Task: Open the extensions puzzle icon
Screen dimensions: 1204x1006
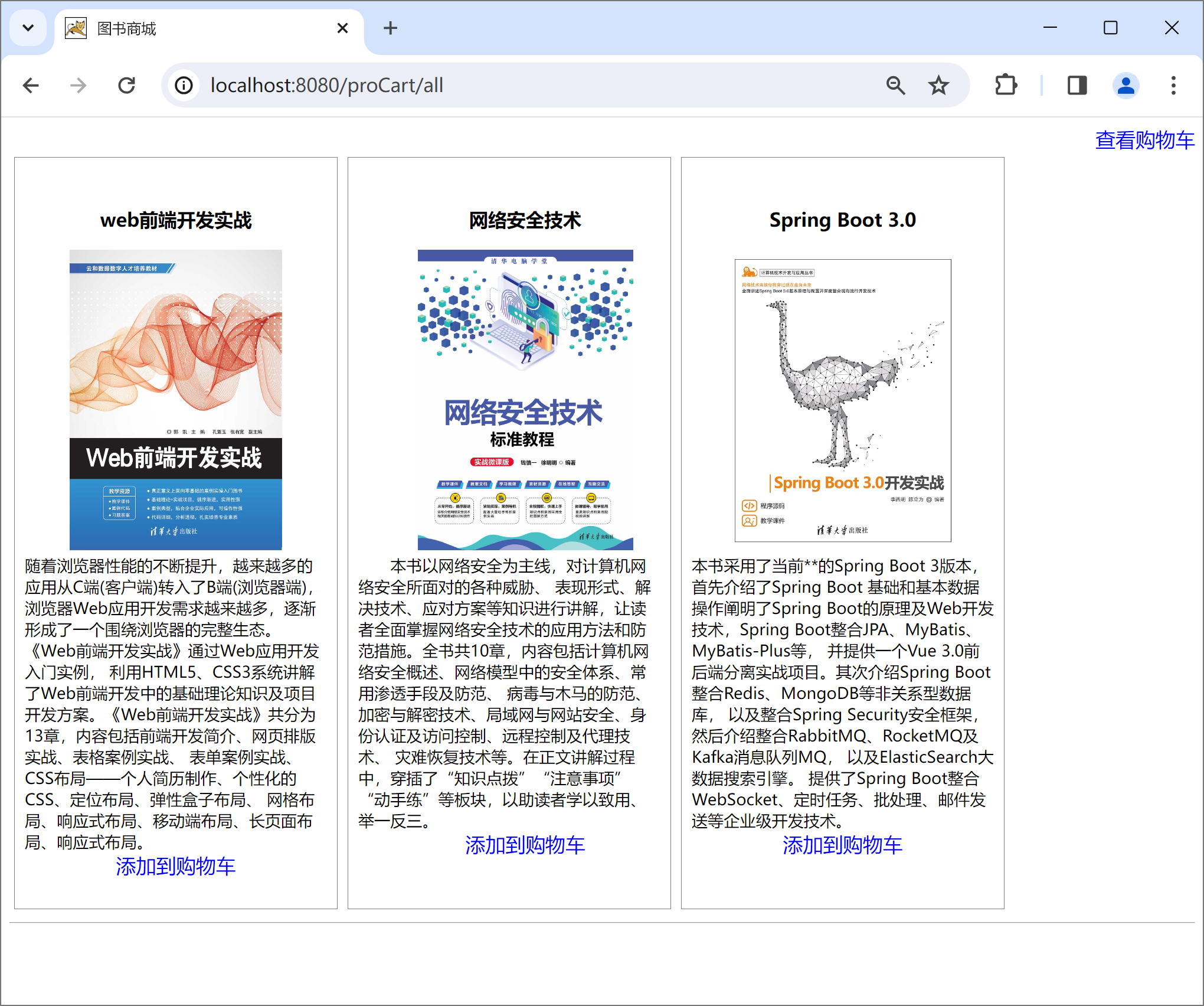Action: [x=1006, y=86]
